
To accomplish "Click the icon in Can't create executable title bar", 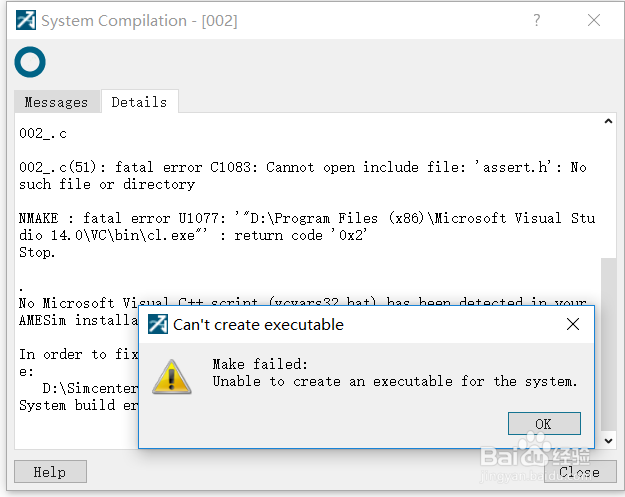I will (x=157, y=324).
